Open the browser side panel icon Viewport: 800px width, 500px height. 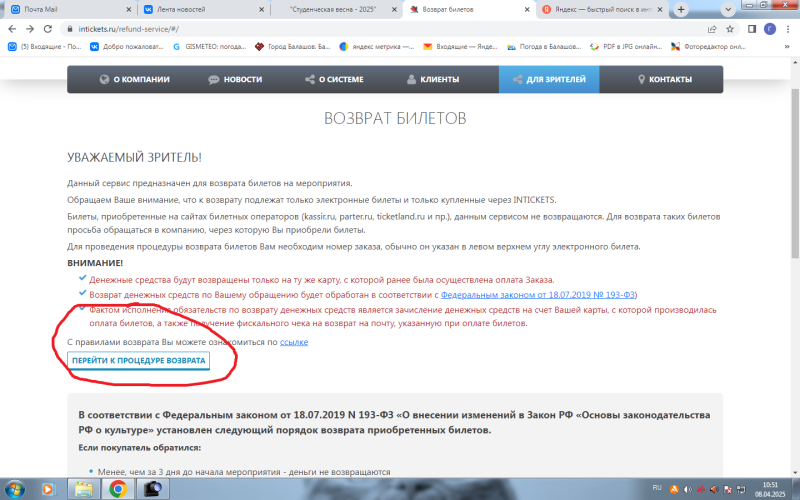(x=752, y=29)
